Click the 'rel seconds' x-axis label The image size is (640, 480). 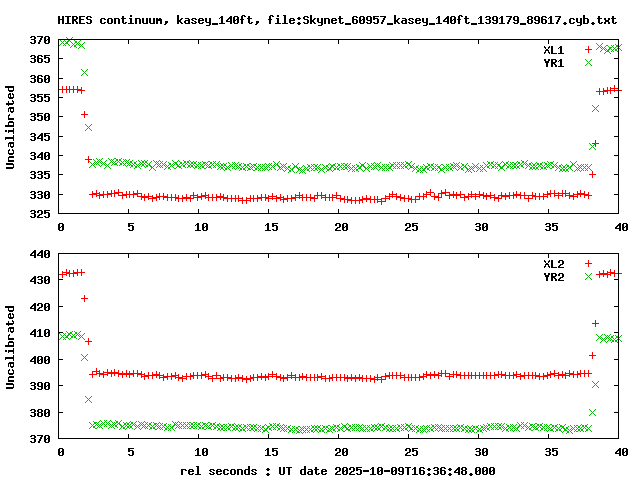(x=222, y=470)
